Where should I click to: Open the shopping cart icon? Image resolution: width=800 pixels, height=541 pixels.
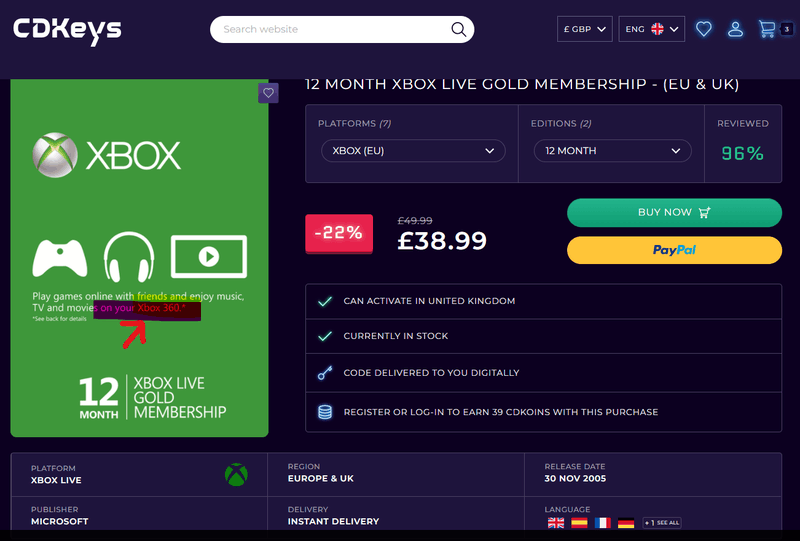click(x=768, y=29)
